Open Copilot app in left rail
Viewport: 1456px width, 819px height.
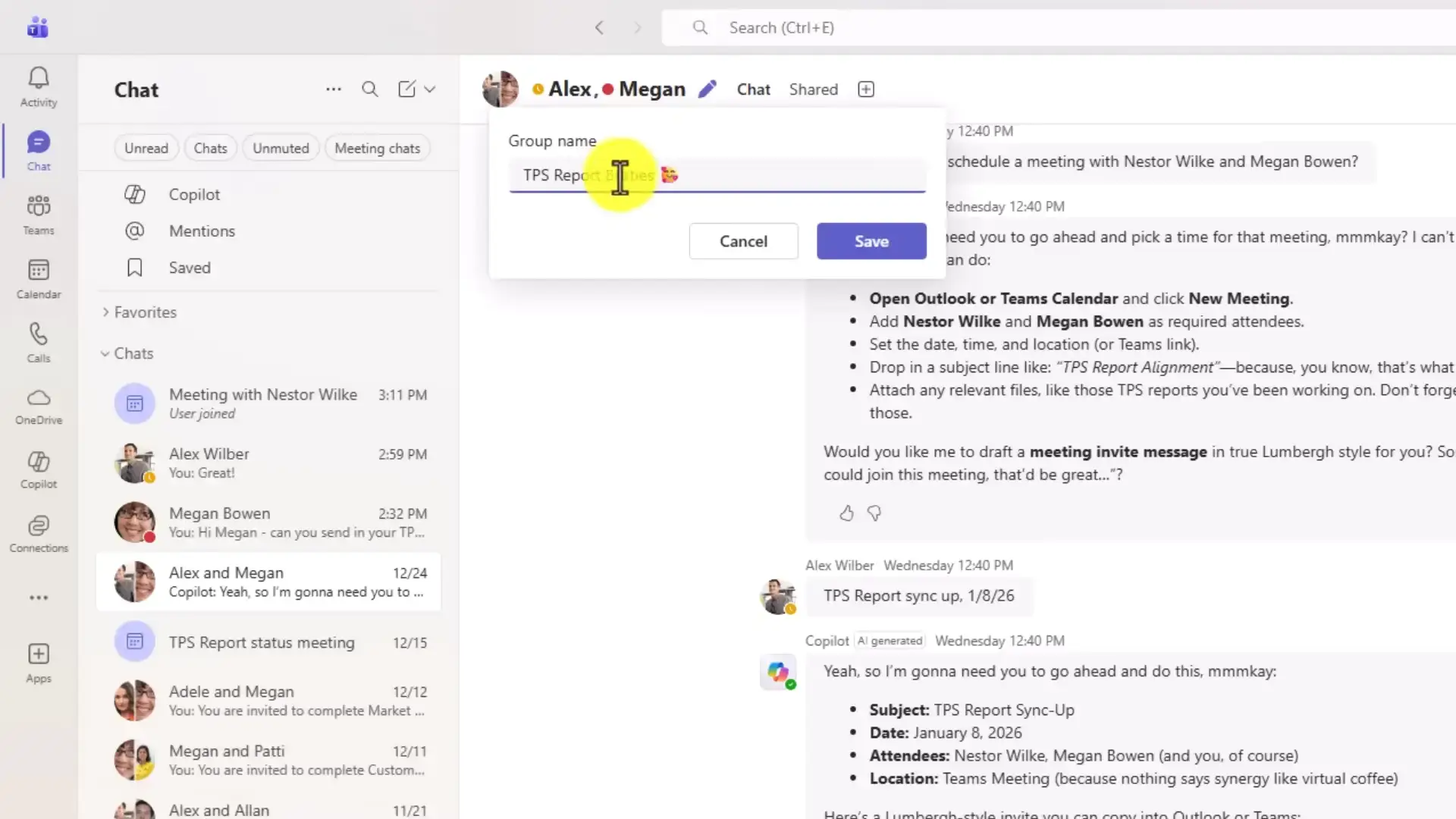39,470
